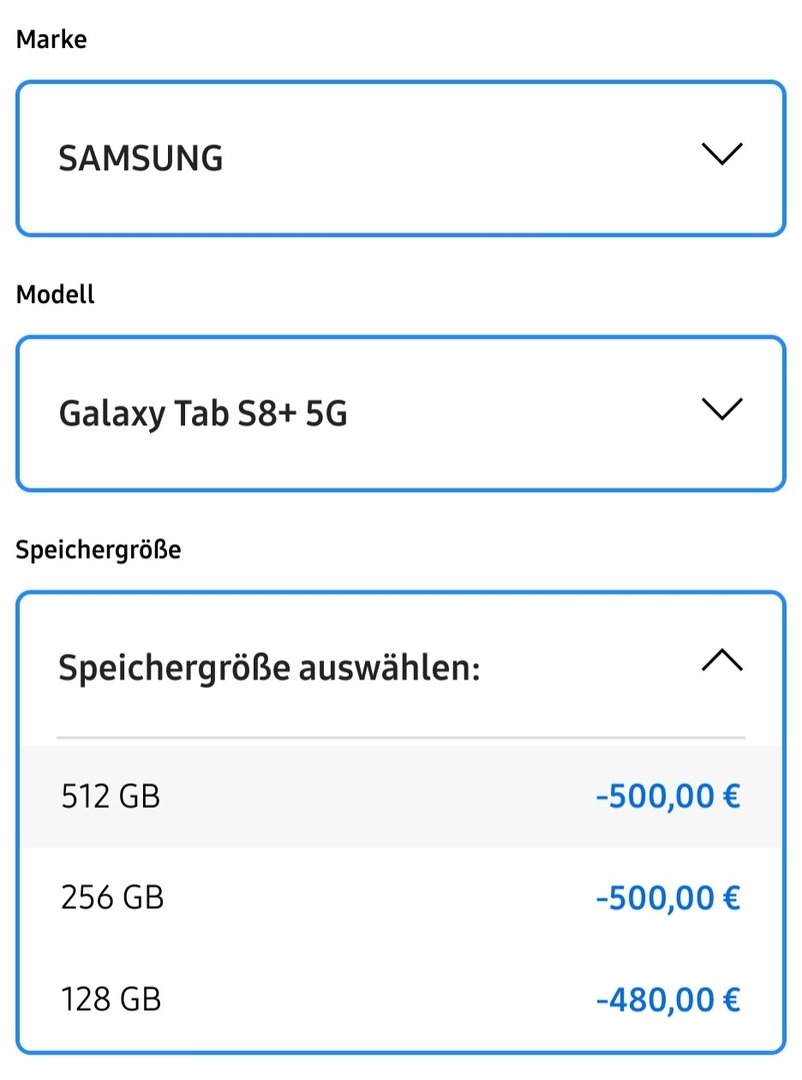The image size is (802, 1080).
Task: Click the -480,00 € price for 128 GB
Action: [x=667, y=999]
